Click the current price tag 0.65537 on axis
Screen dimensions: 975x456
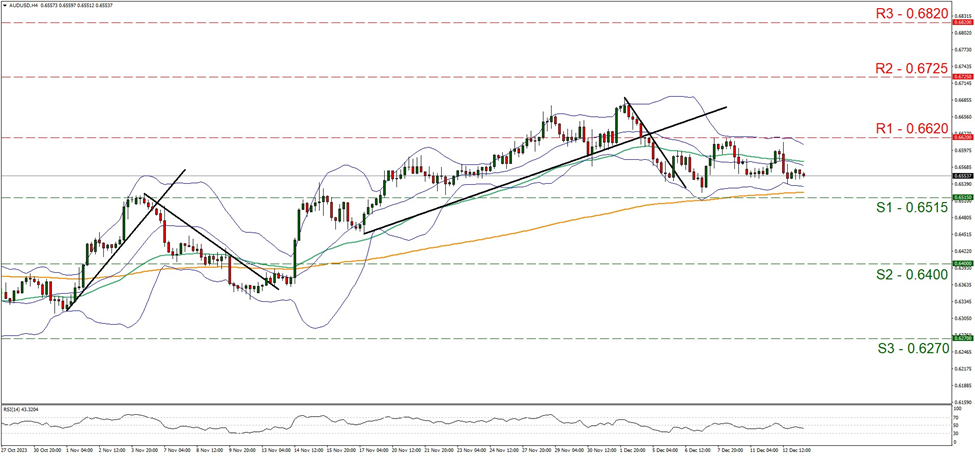coord(936,176)
